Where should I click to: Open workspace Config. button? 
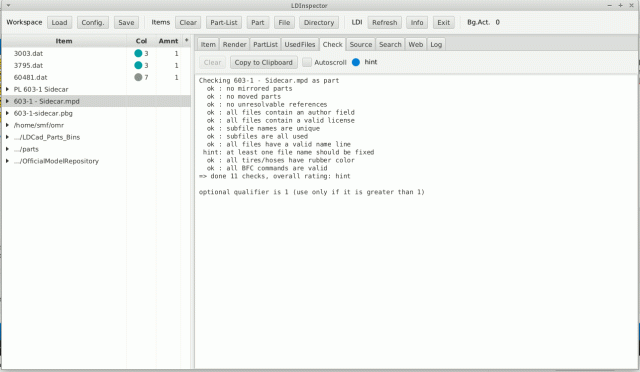tap(93, 22)
